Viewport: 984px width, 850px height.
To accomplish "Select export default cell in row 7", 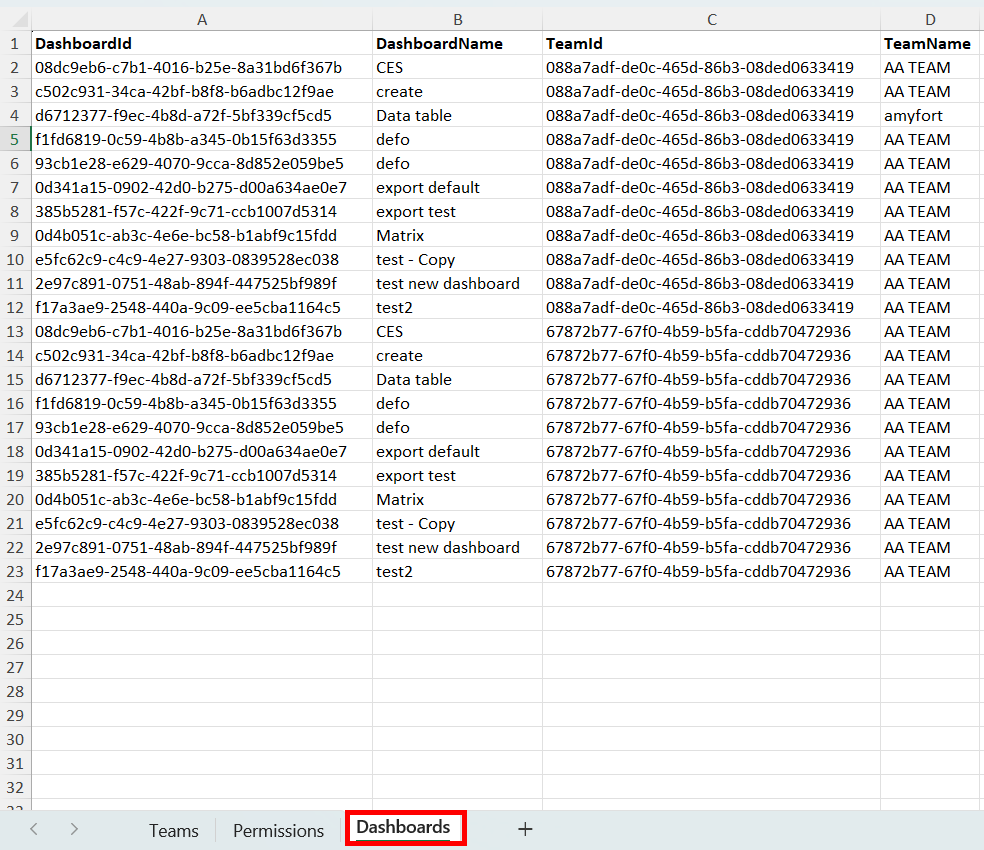I will click(x=457, y=188).
